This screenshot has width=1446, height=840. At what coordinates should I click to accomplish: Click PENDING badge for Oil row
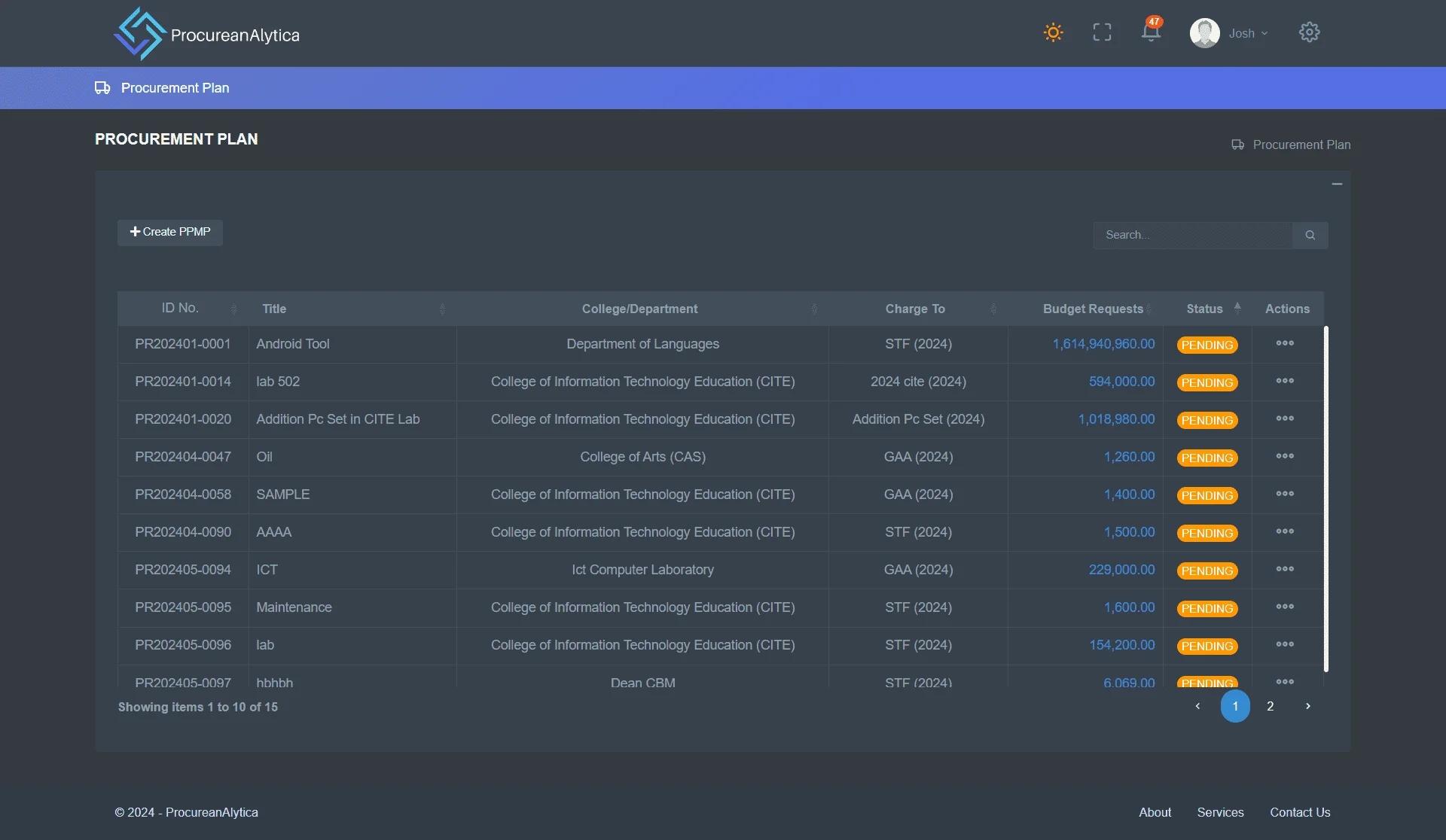pyautogui.click(x=1207, y=458)
